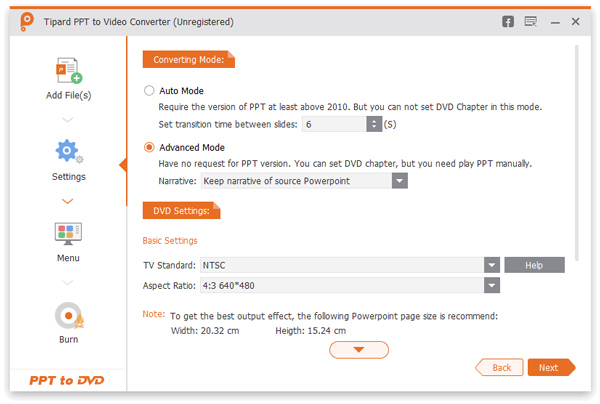
Task: Click the Facebook icon in title bar
Action: [x=508, y=22]
